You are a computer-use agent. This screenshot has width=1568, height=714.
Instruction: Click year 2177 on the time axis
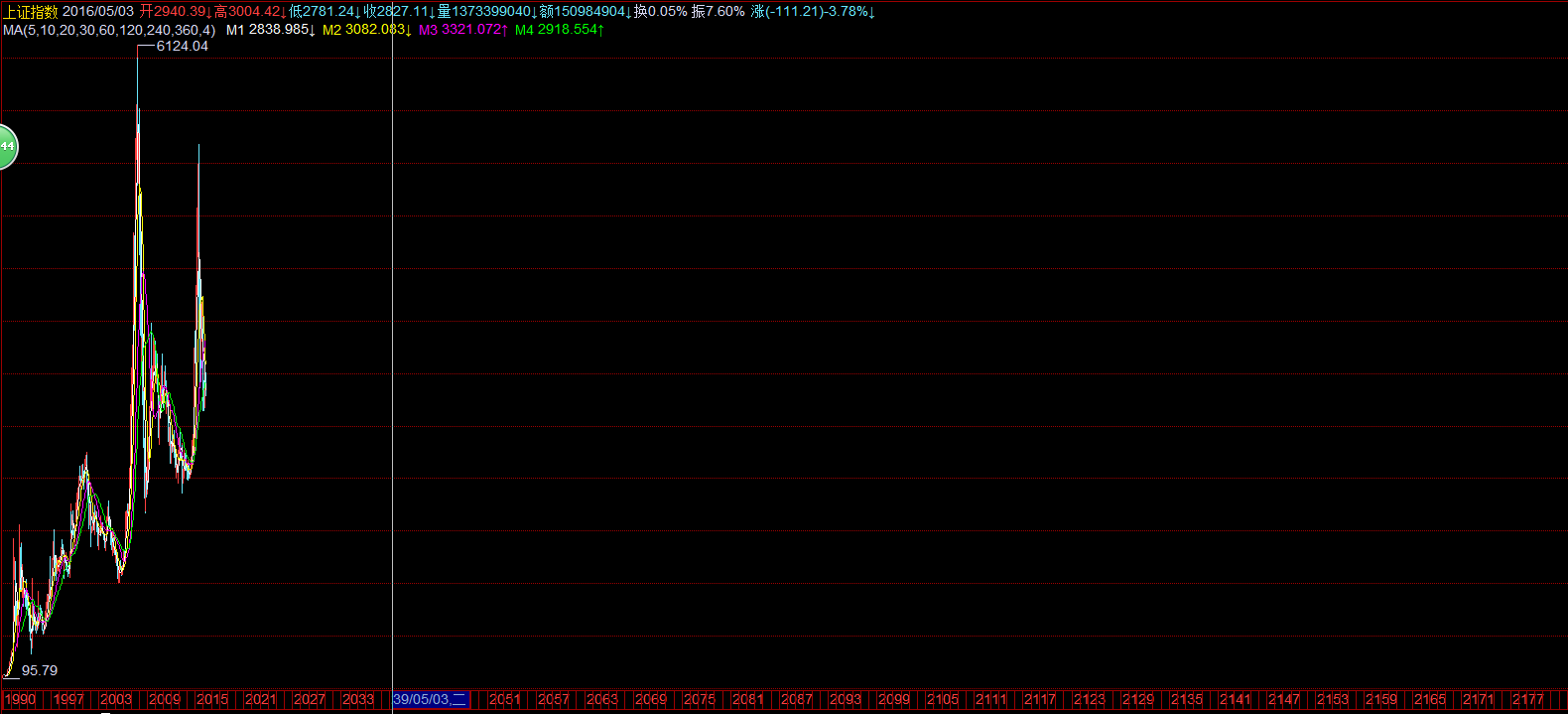pyautogui.click(x=1527, y=699)
